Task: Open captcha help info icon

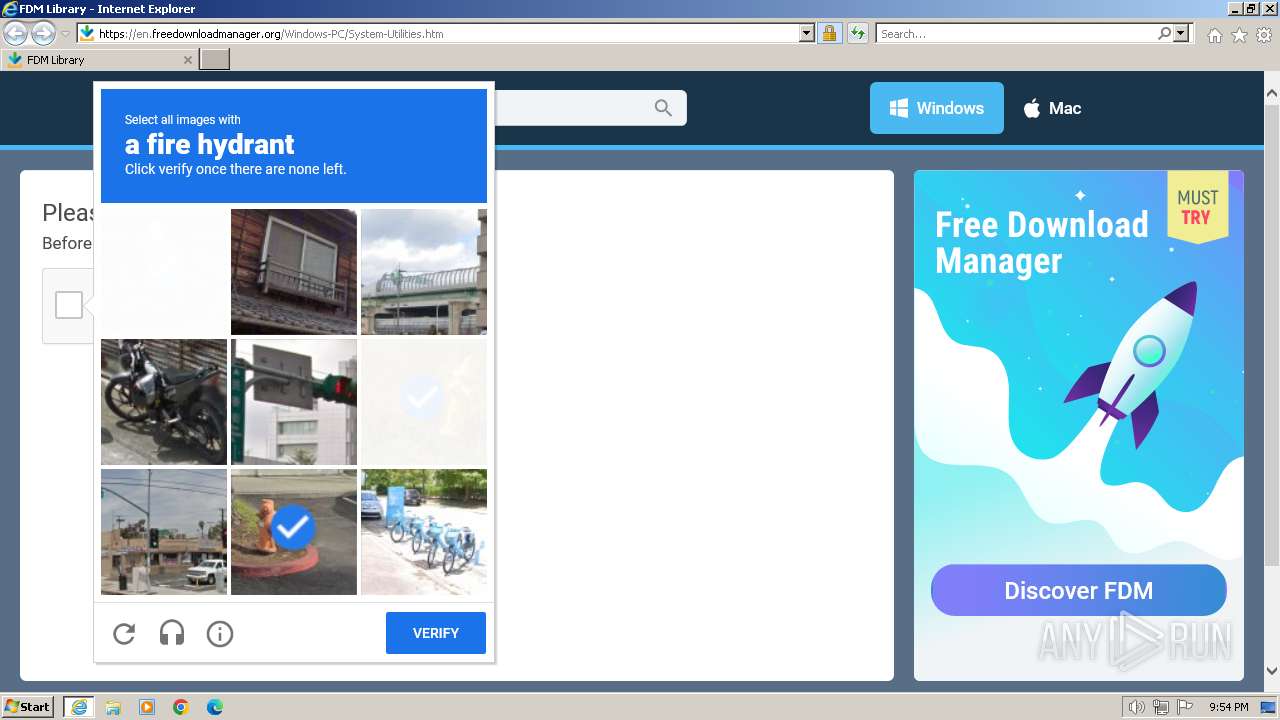Action: tap(220, 633)
